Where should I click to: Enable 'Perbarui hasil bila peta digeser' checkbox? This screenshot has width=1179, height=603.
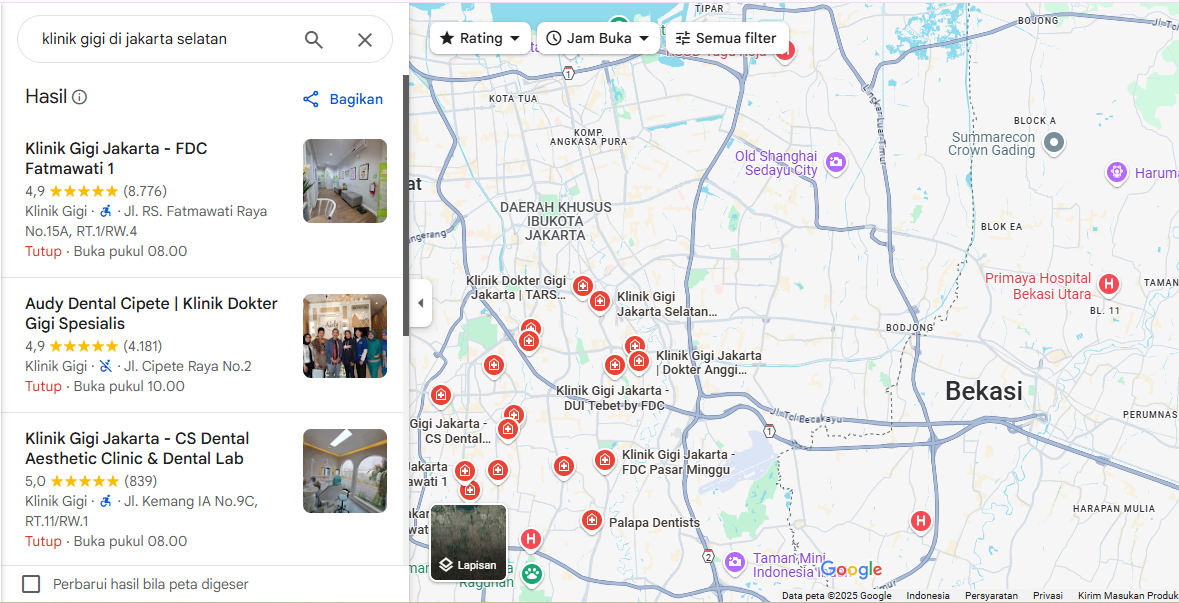31,584
